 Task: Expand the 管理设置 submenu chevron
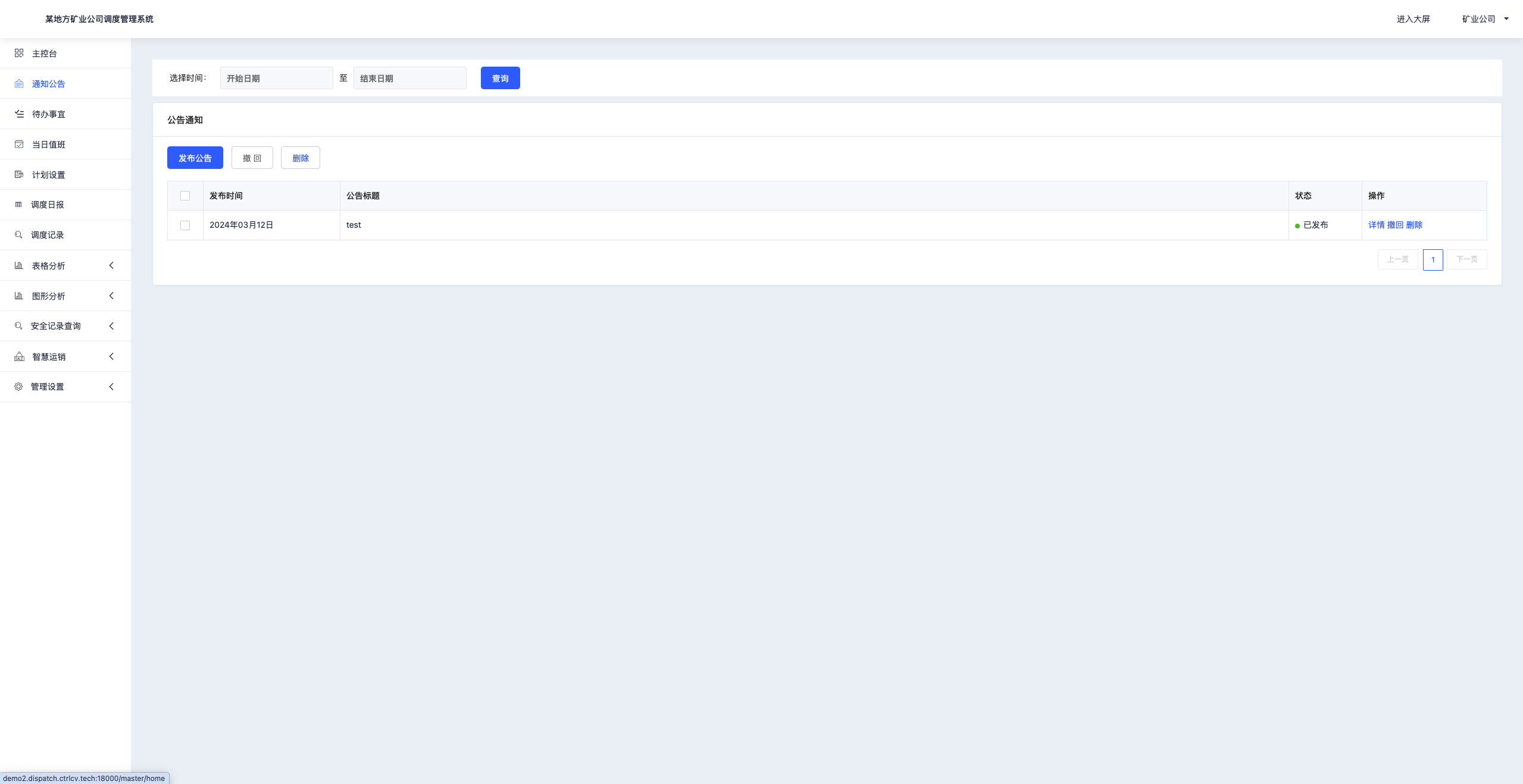point(111,387)
